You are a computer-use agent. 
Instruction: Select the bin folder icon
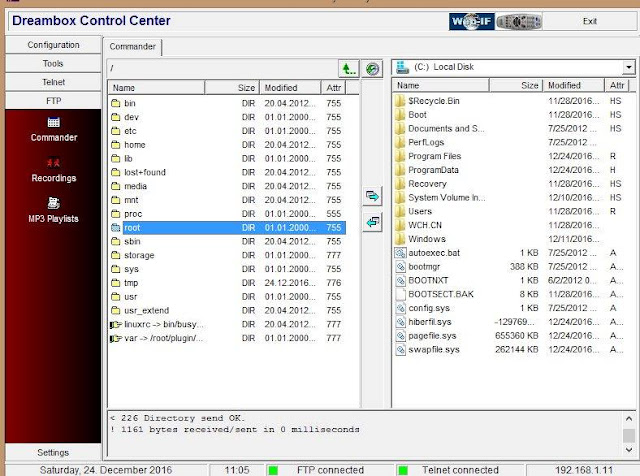[x=116, y=103]
